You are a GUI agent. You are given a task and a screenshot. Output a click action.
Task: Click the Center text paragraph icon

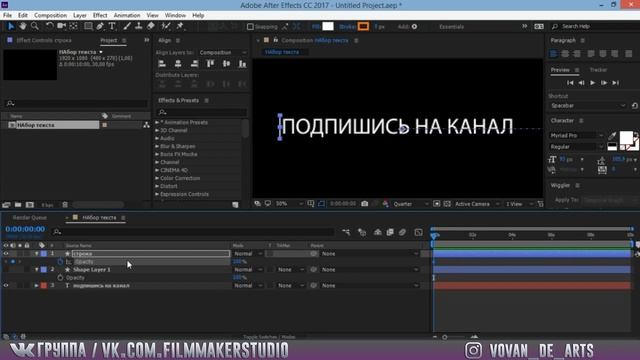click(565, 54)
